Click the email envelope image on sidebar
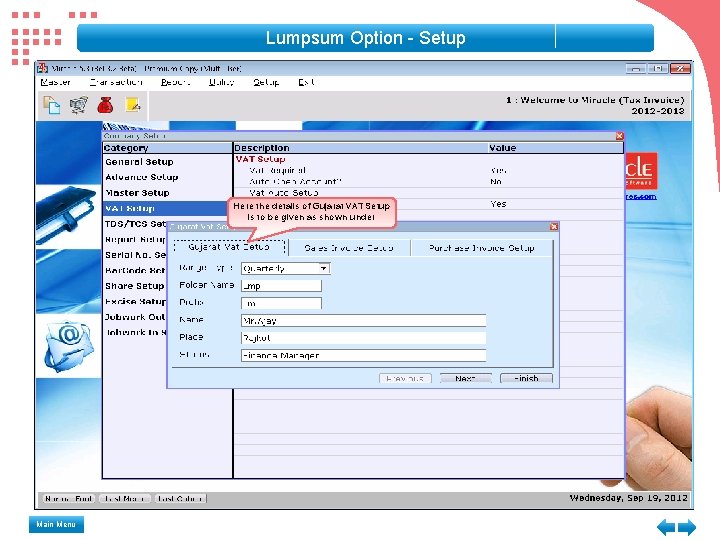The image size is (720, 540). point(68,346)
